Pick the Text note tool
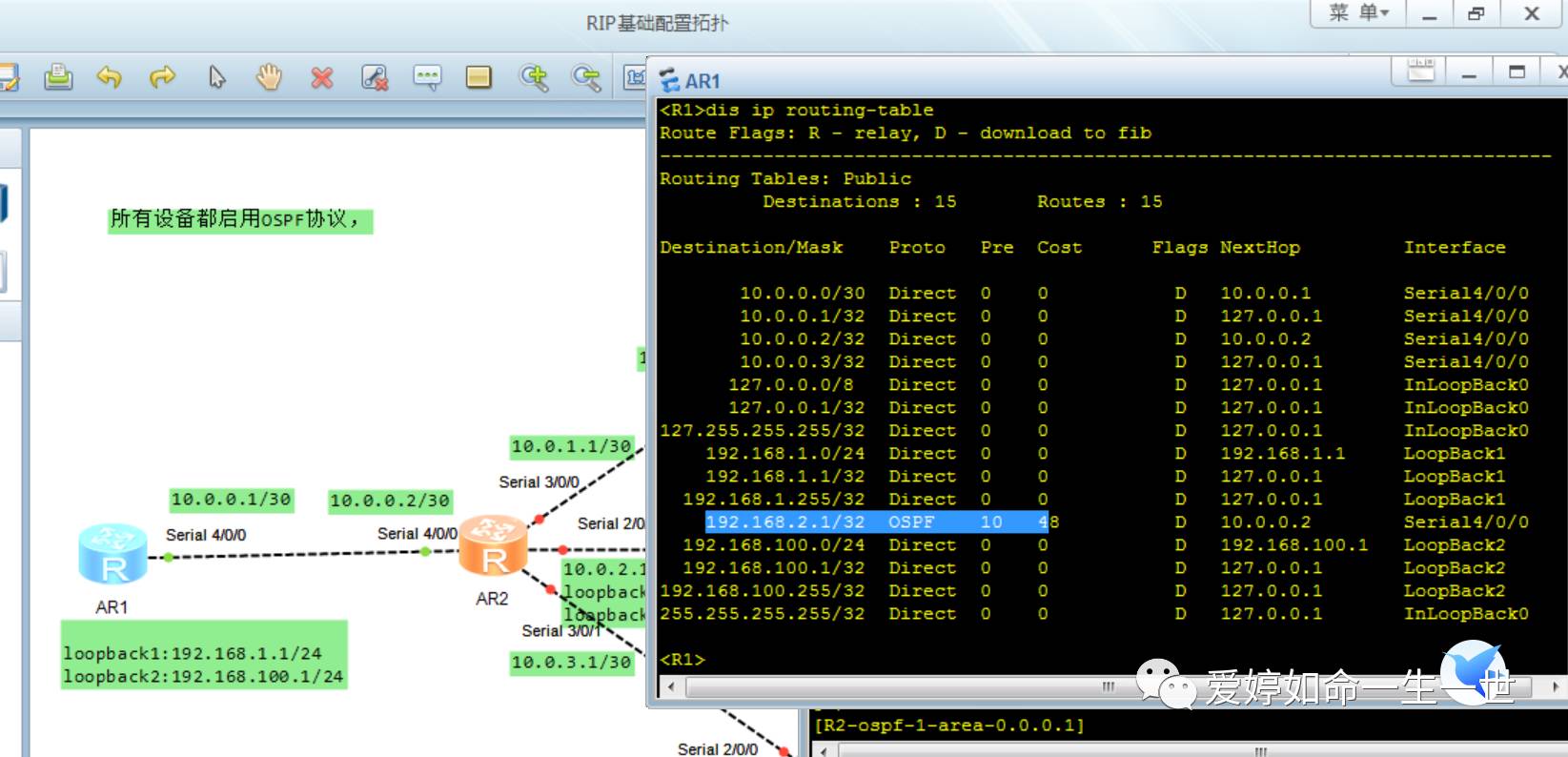 427,77
